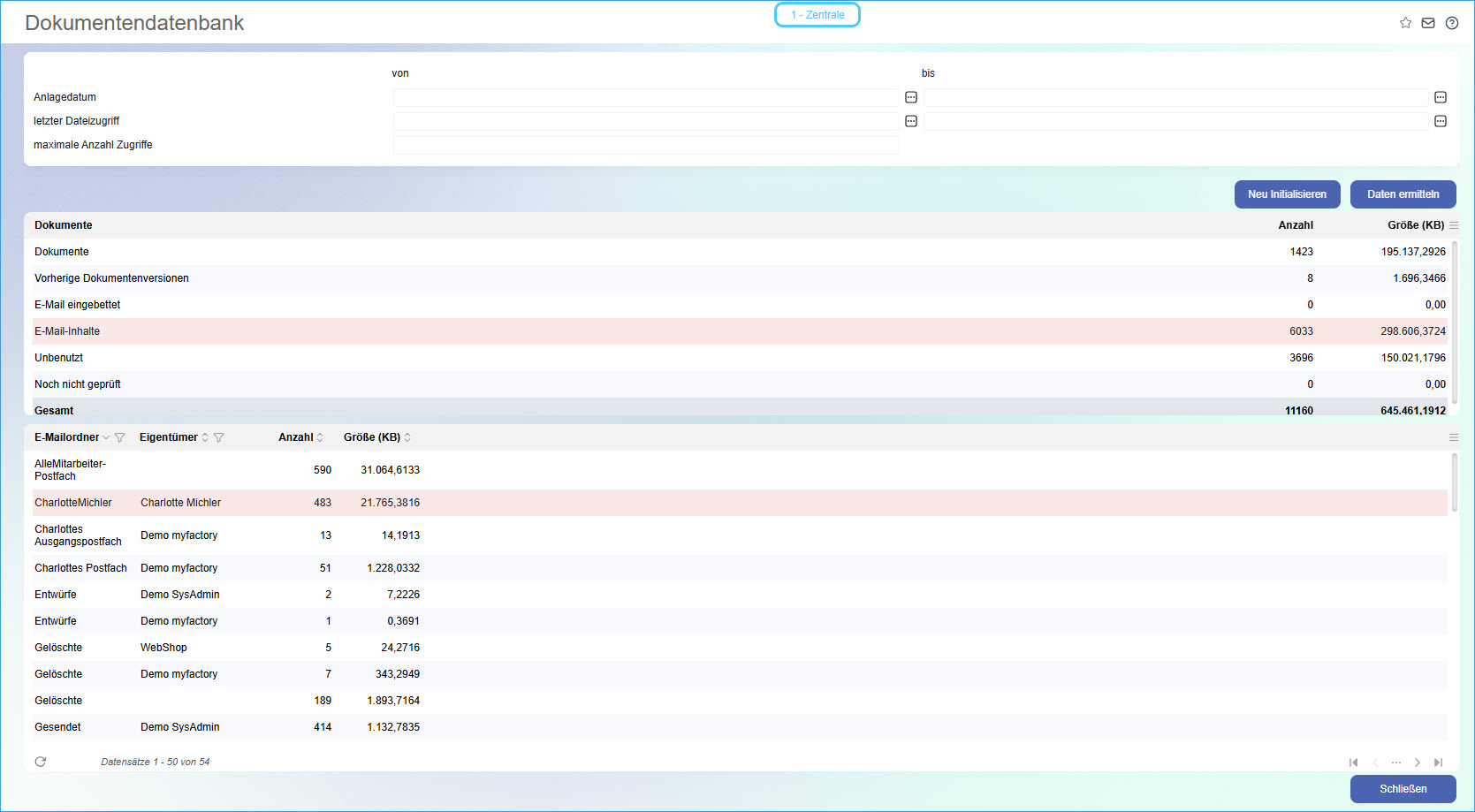The height and width of the screenshot is (812, 1475).
Task: Open the help question mark icon
Action: pos(1451,23)
